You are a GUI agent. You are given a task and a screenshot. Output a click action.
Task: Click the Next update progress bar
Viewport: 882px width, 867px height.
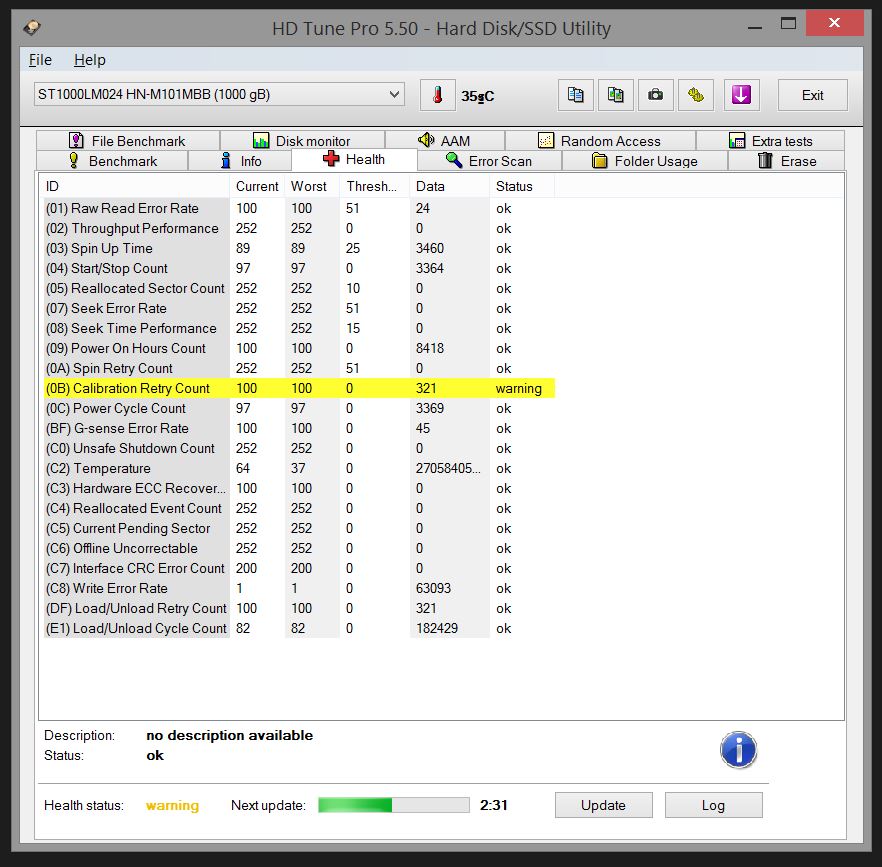394,805
